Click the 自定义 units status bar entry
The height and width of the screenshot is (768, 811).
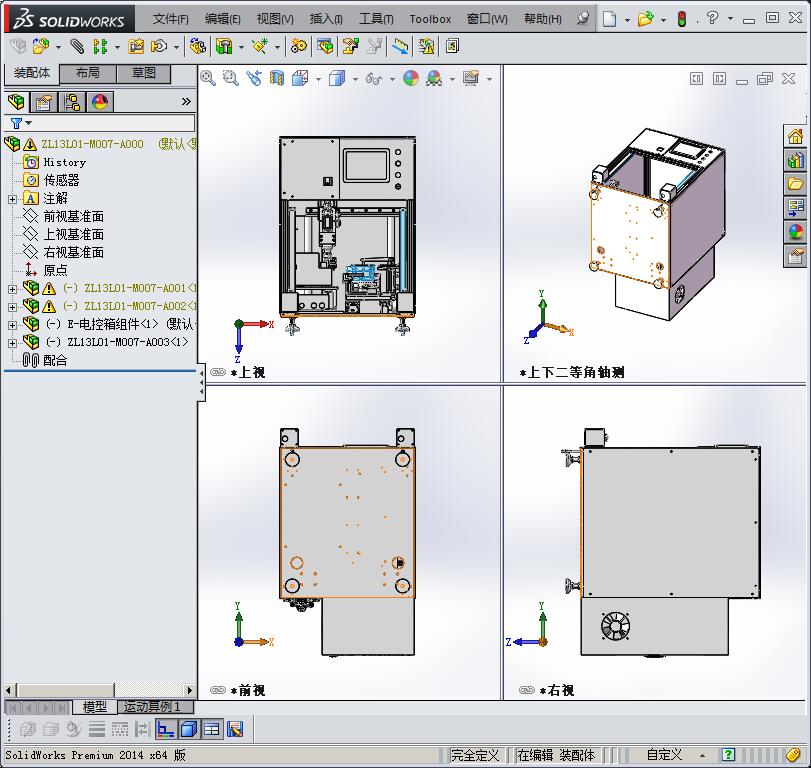click(x=665, y=755)
